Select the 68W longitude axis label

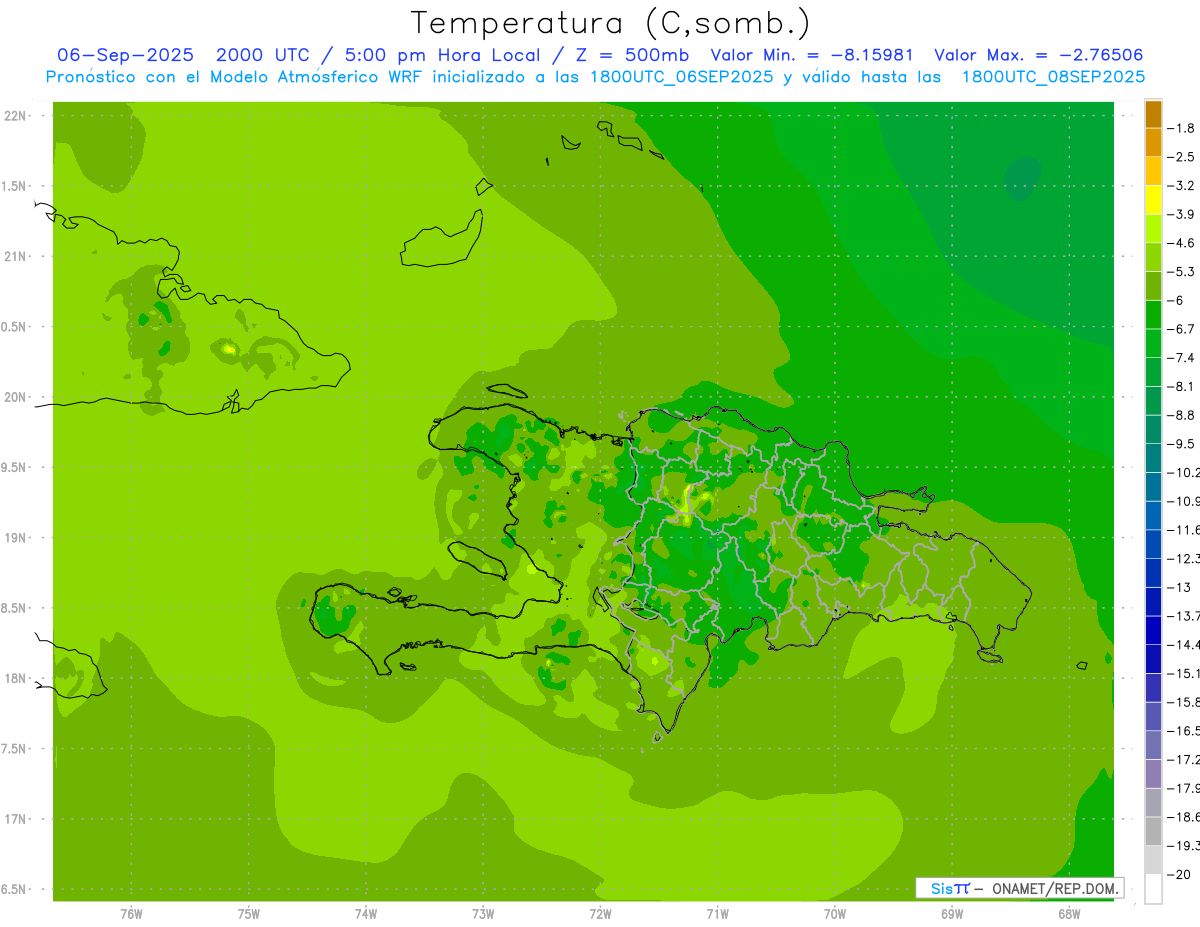[x=1068, y=914]
